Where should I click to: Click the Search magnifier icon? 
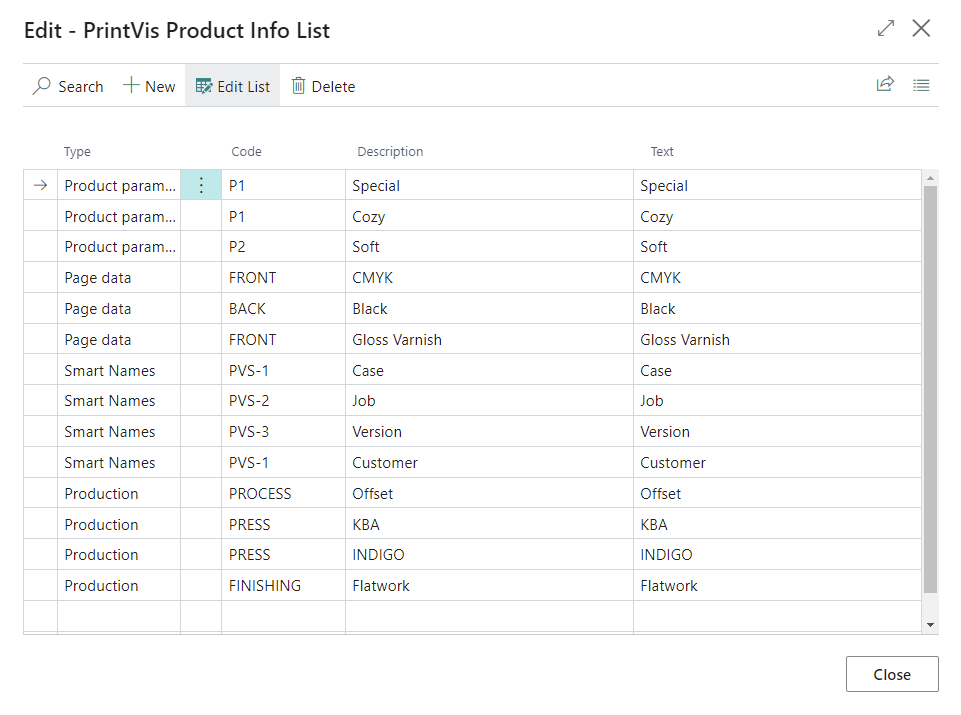pos(41,86)
